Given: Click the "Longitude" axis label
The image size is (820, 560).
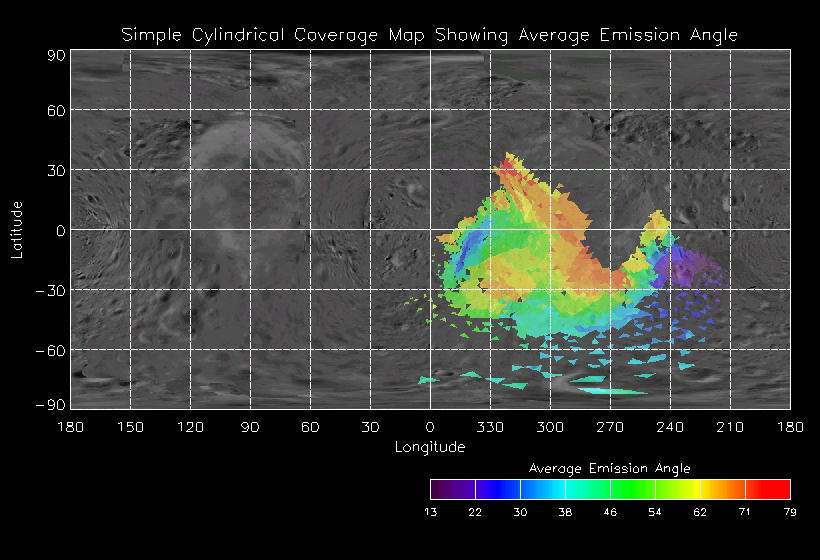Looking at the screenshot, I should tap(430, 447).
